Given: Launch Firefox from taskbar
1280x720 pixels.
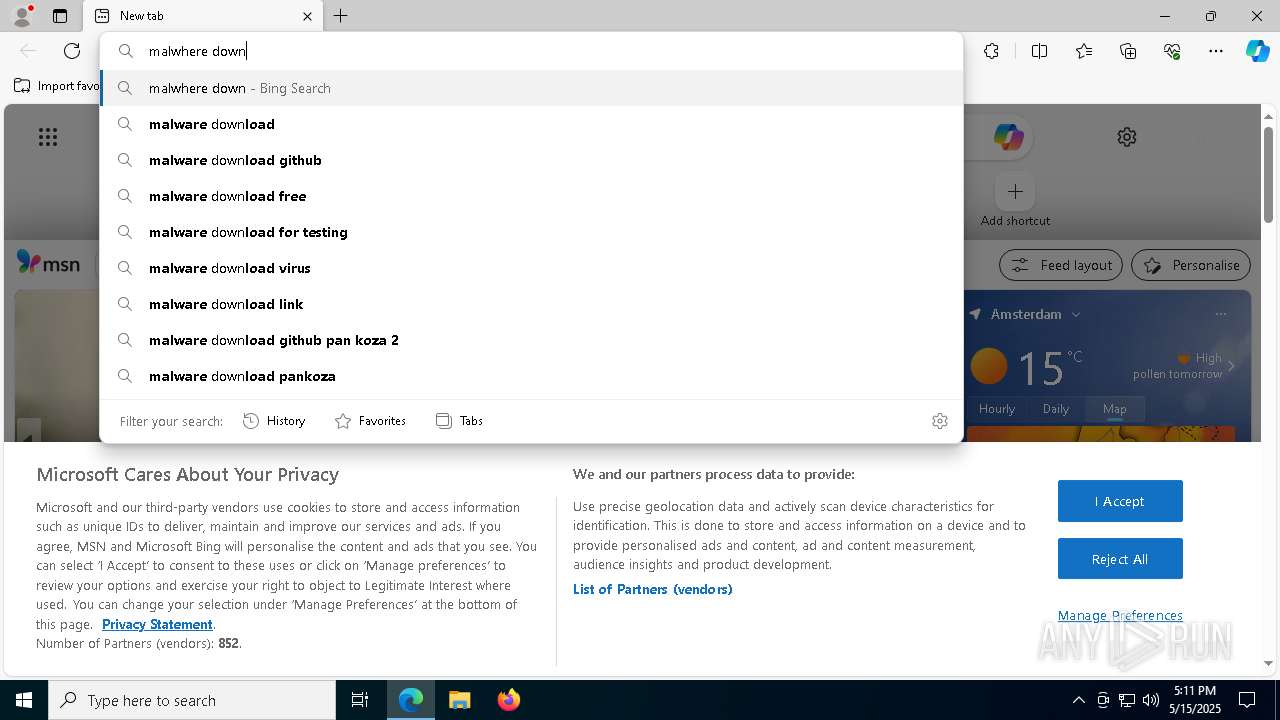Looking at the screenshot, I should click(508, 700).
